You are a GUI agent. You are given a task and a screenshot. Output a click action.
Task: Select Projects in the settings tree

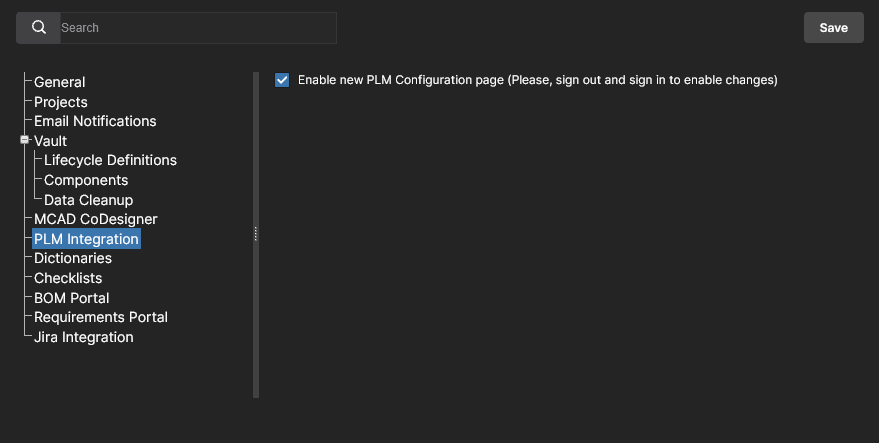(x=61, y=102)
